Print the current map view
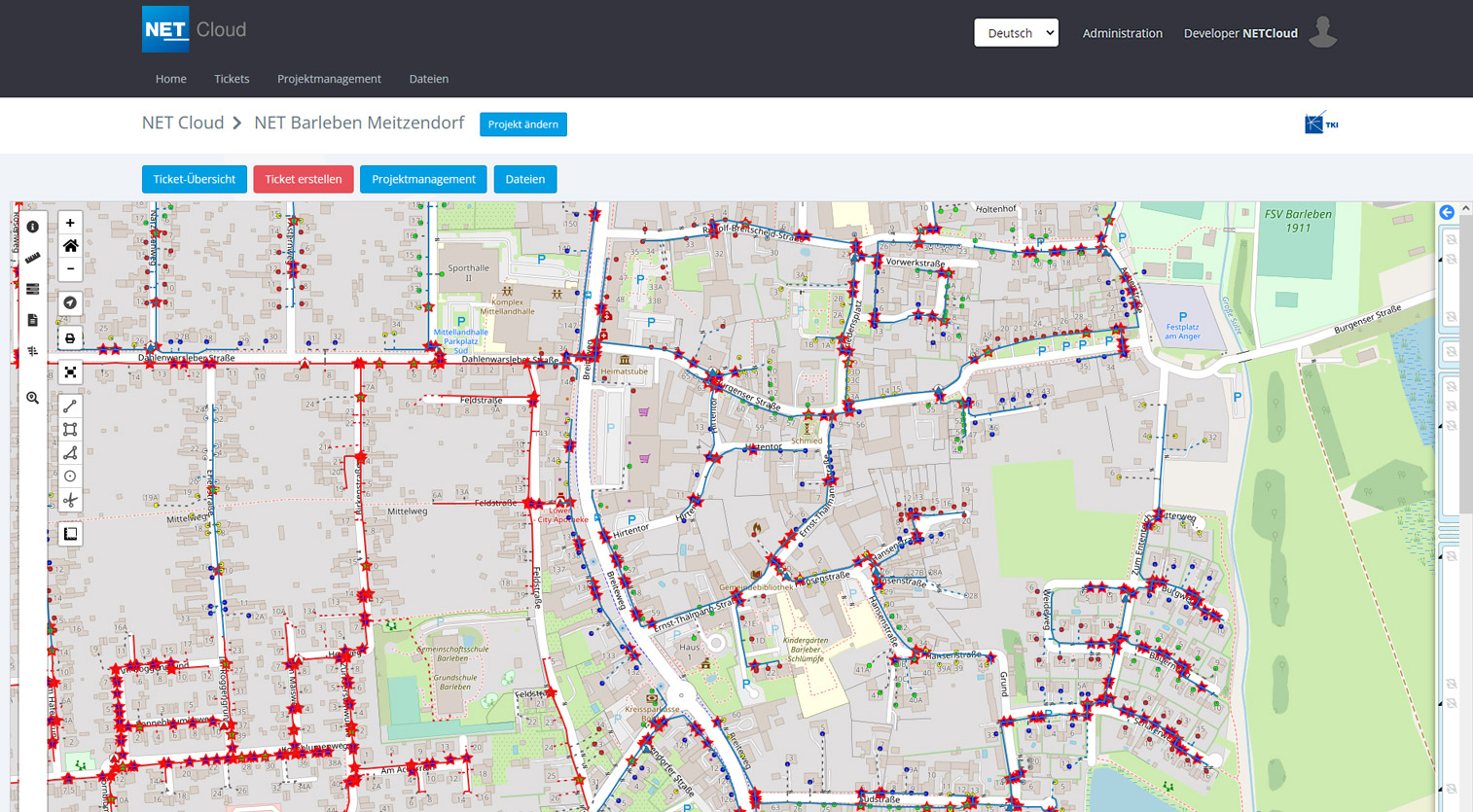Screen dimensions: 1473x812 [70, 338]
